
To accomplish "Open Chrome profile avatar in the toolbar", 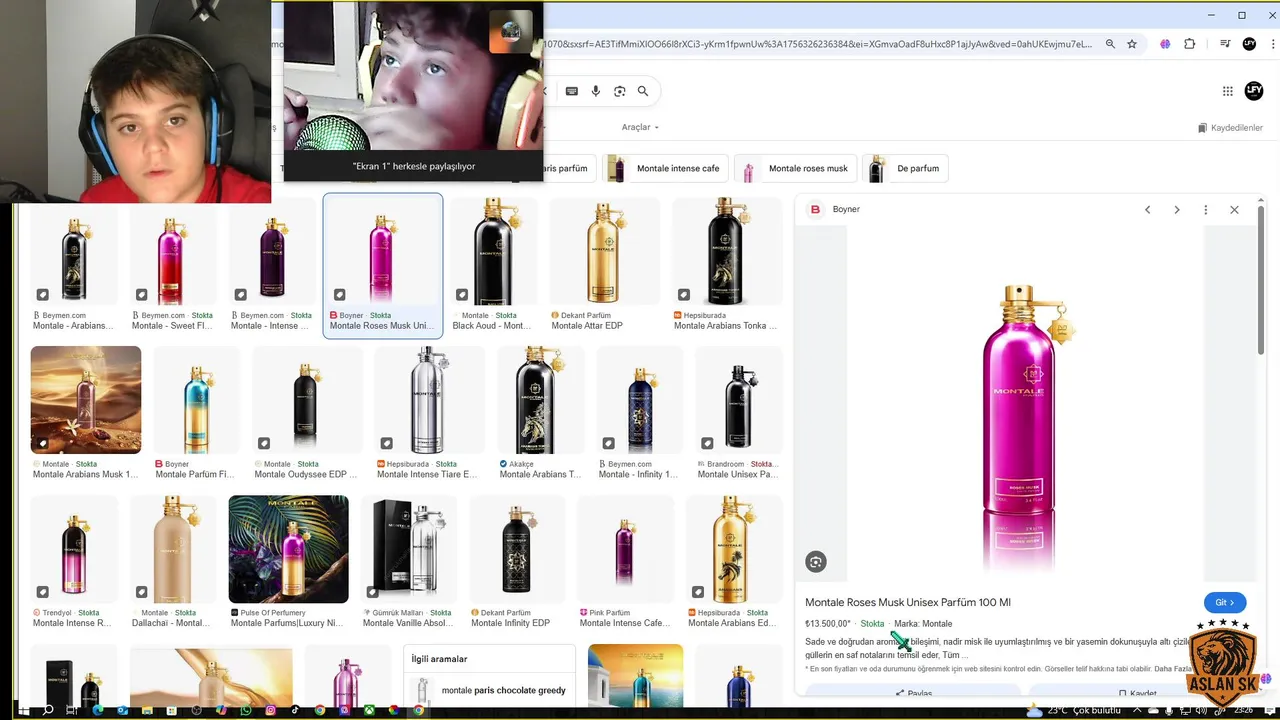I will click(x=1249, y=44).
